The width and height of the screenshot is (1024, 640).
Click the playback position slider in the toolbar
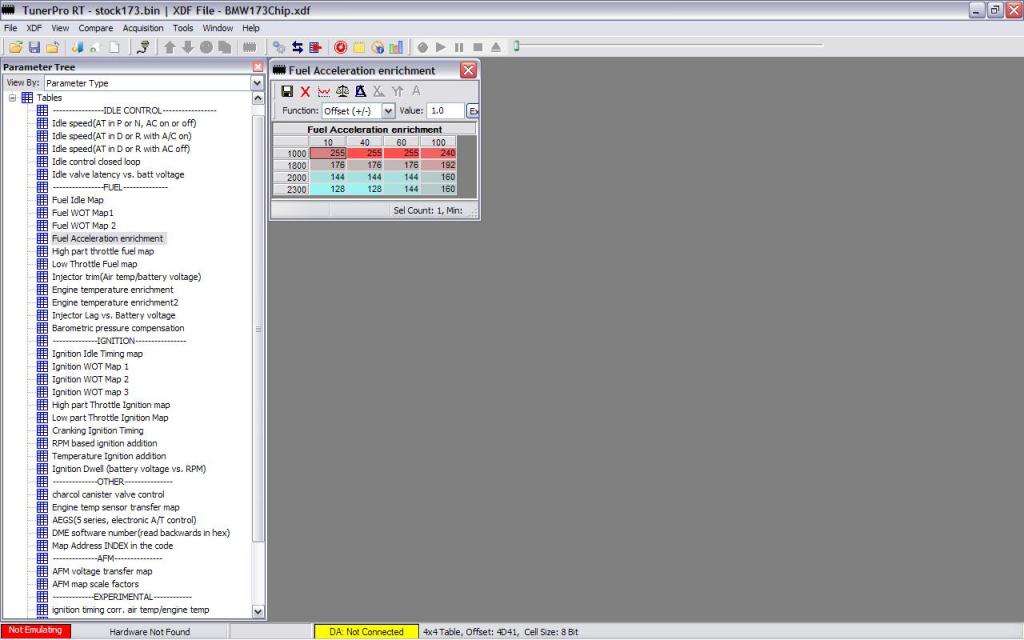pyautogui.click(x=516, y=46)
